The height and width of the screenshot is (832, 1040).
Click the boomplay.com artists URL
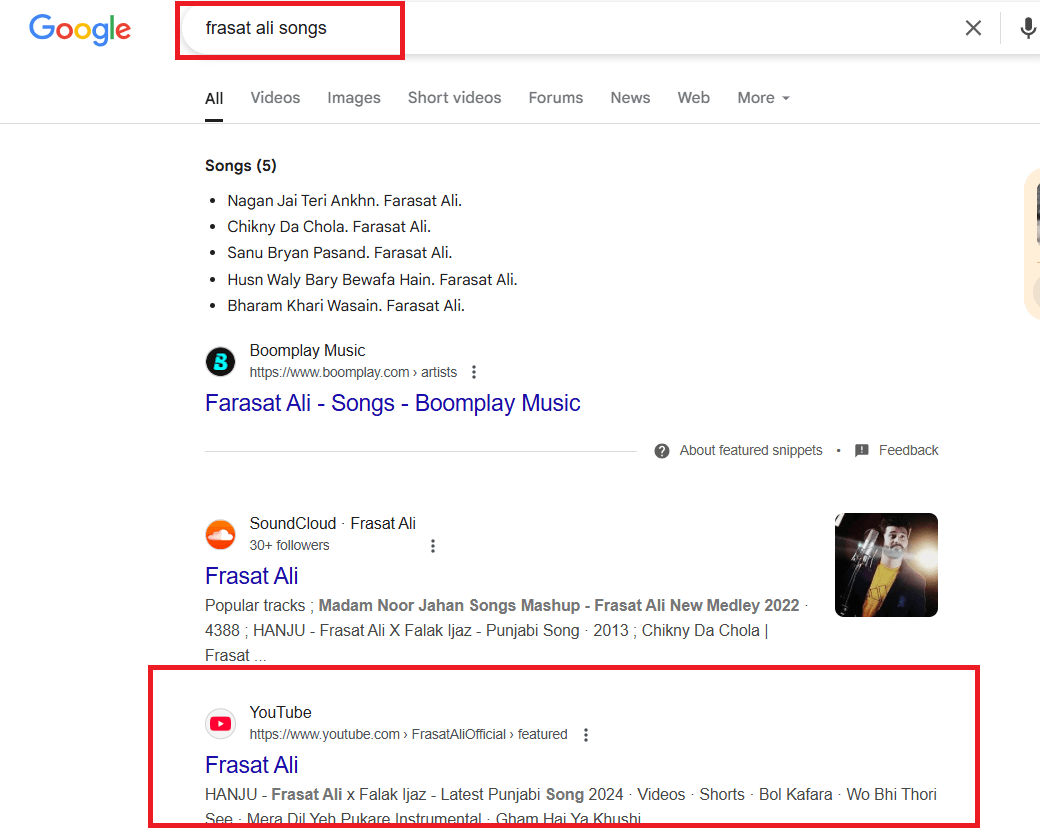point(353,372)
